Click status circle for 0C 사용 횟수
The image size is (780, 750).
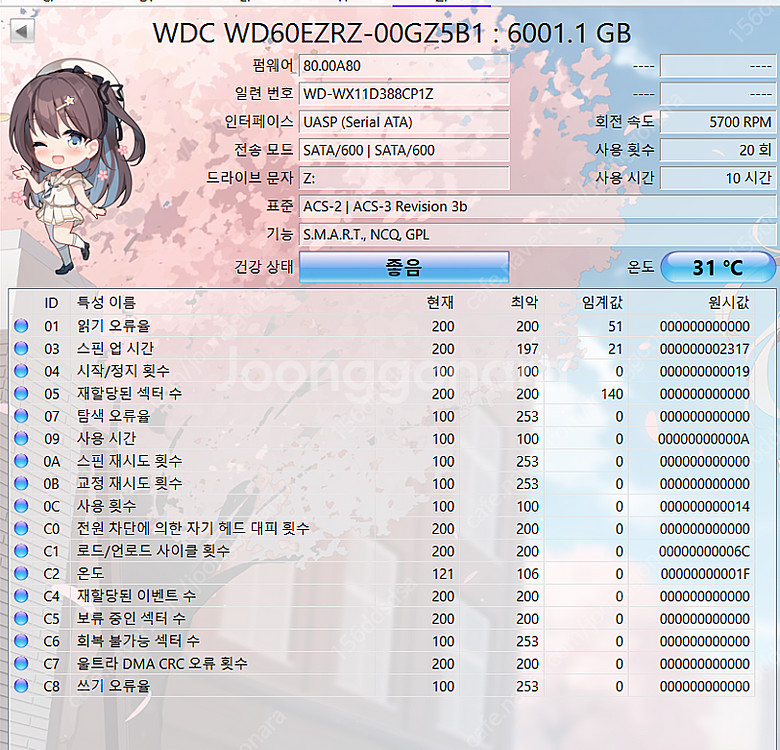[x=21, y=506]
